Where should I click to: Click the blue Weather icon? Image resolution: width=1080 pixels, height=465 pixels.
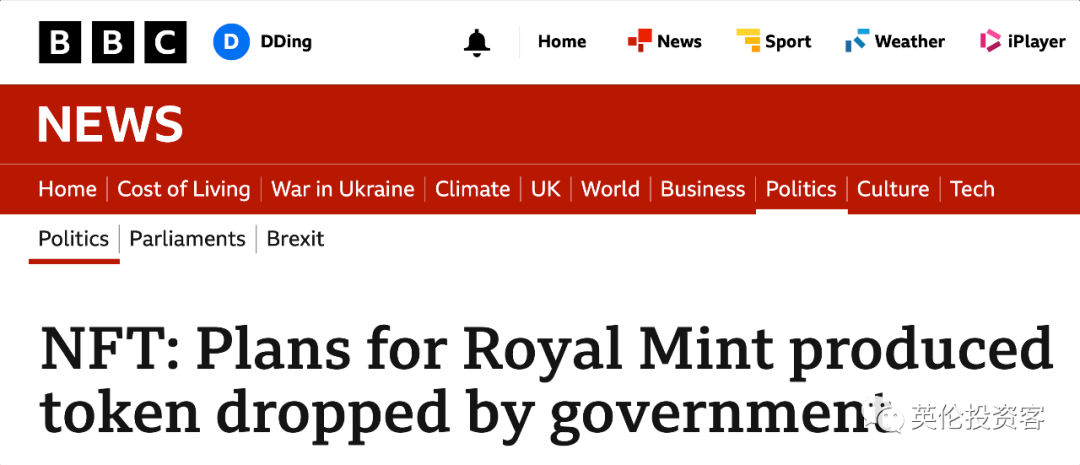pyautogui.click(x=857, y=41)
